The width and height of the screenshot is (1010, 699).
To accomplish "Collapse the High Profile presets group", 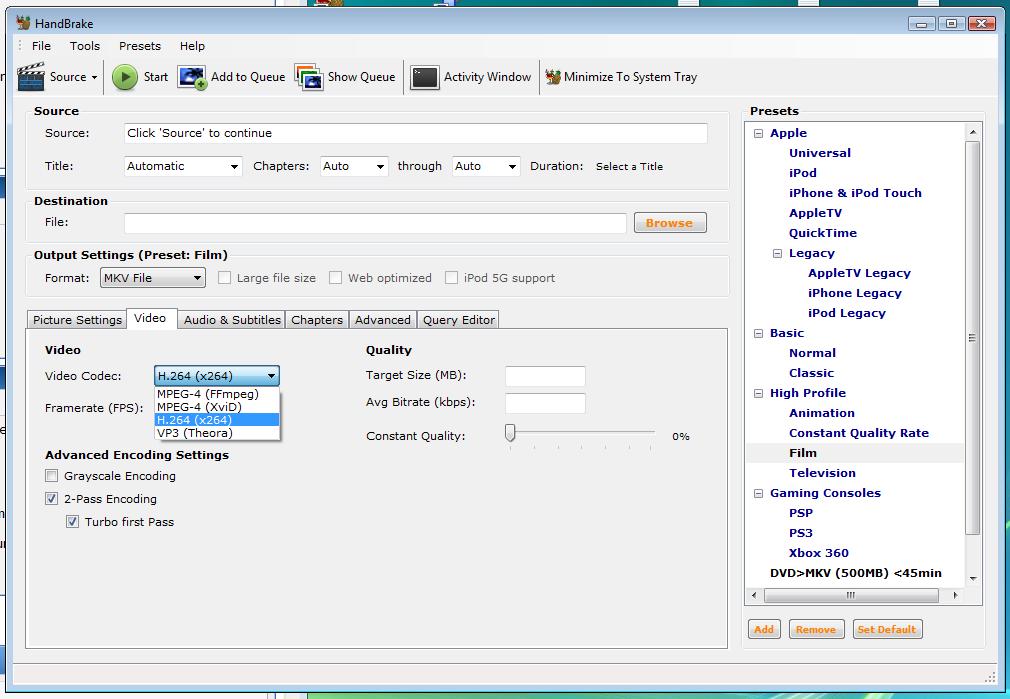I will pyautogui.click(x=758, y=393).
